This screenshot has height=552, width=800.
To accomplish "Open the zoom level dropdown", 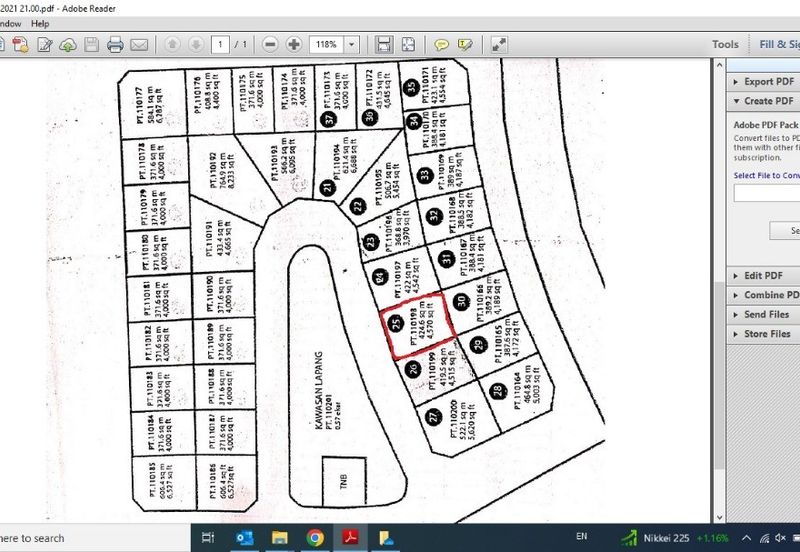I will click(351, 45).
